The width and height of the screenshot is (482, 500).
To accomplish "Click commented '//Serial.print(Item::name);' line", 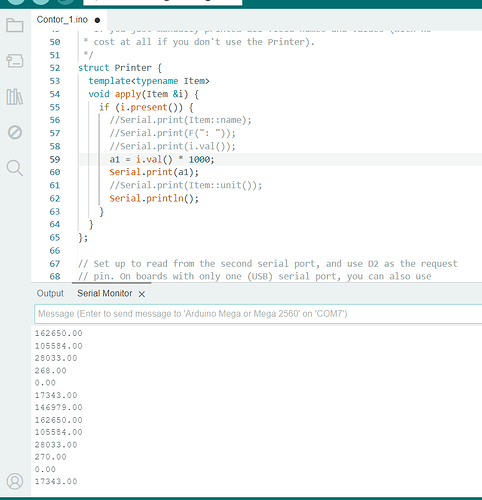I will point(180,120).
